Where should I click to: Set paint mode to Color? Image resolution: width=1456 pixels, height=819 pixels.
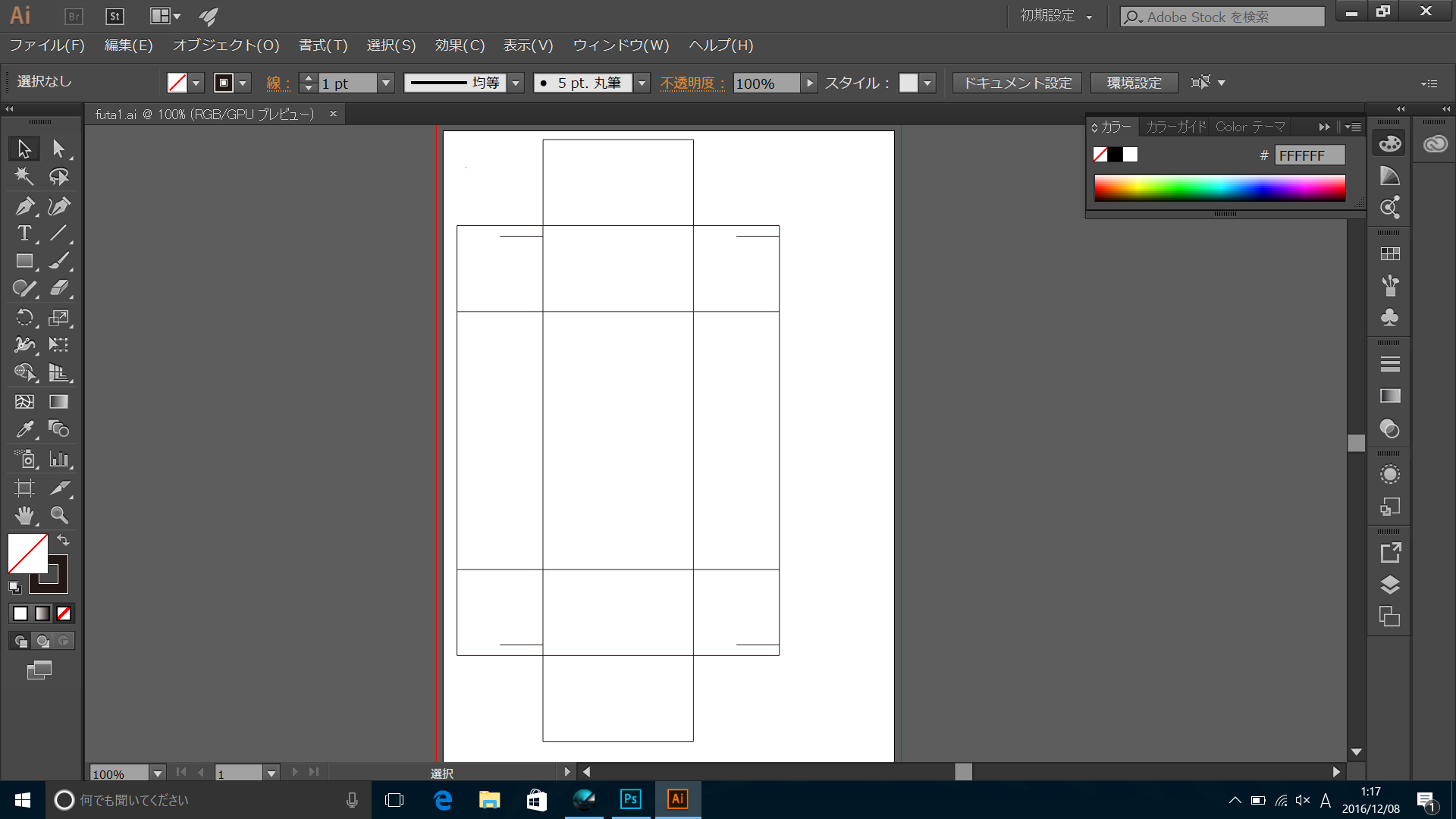click(x=20, y=613)
